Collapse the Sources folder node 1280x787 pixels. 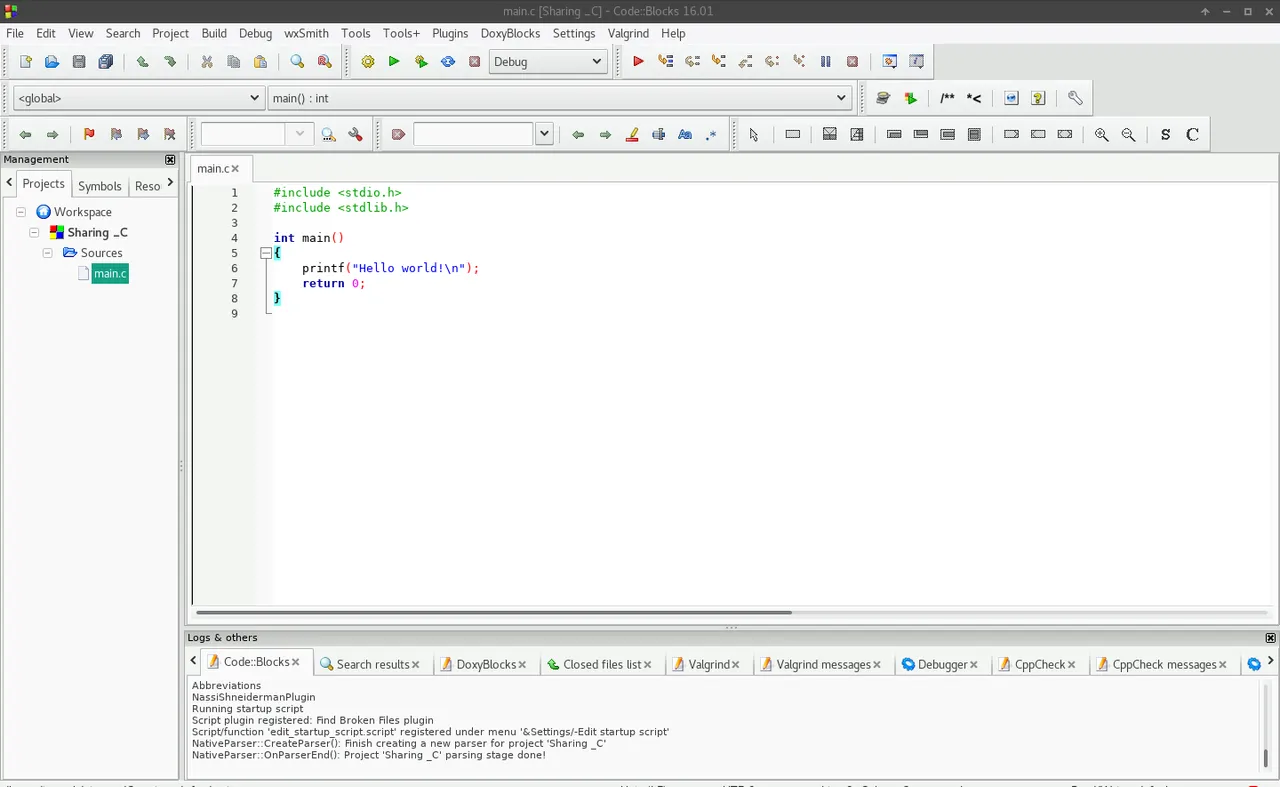47,253
